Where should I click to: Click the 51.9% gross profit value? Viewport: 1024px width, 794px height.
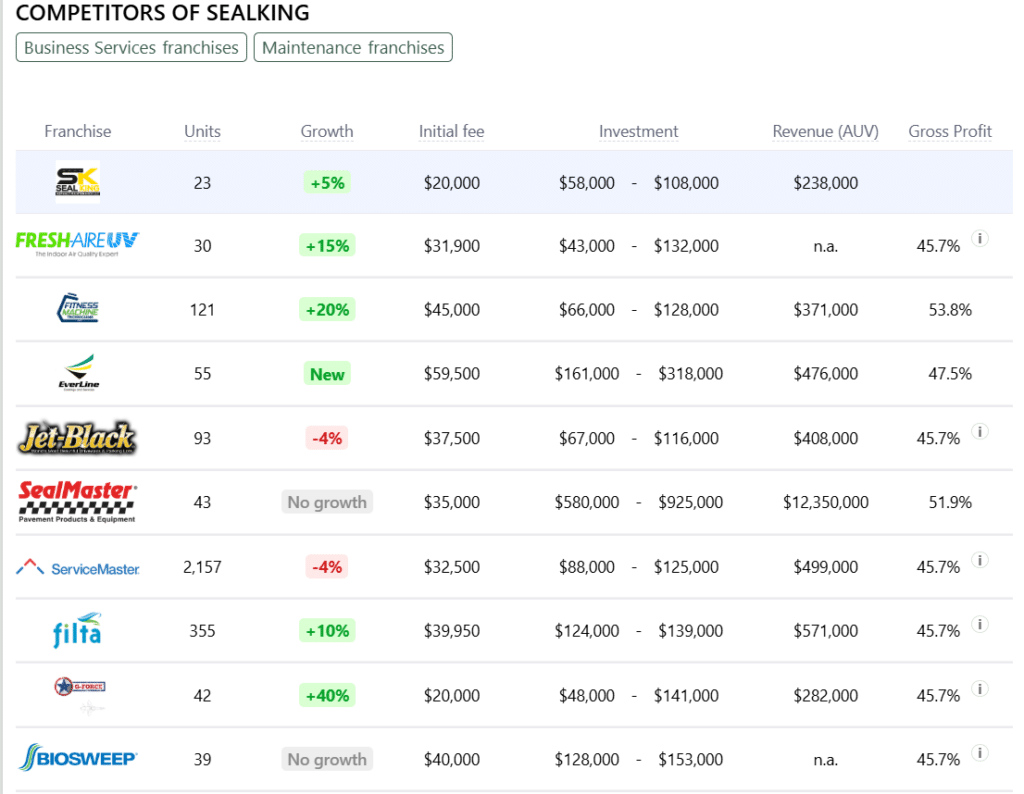click(x=950, y=502)
